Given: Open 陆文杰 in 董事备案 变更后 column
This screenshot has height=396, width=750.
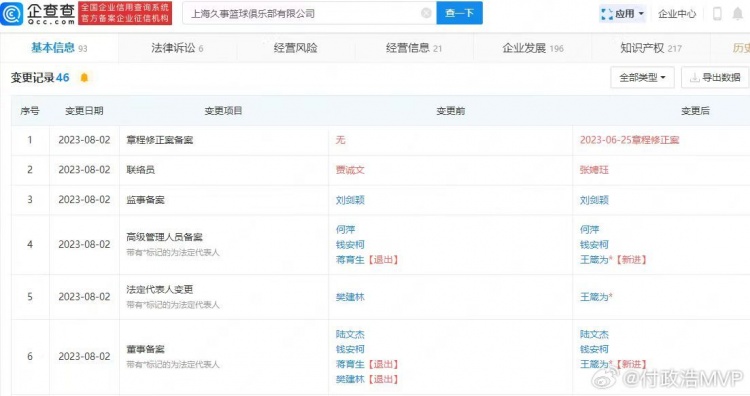Looking at the screenshot, I should click(x=594, y=334).
